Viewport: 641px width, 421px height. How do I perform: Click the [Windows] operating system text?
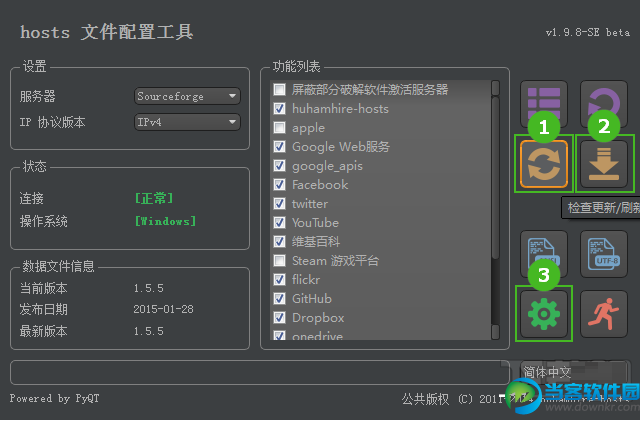(165, 221)
